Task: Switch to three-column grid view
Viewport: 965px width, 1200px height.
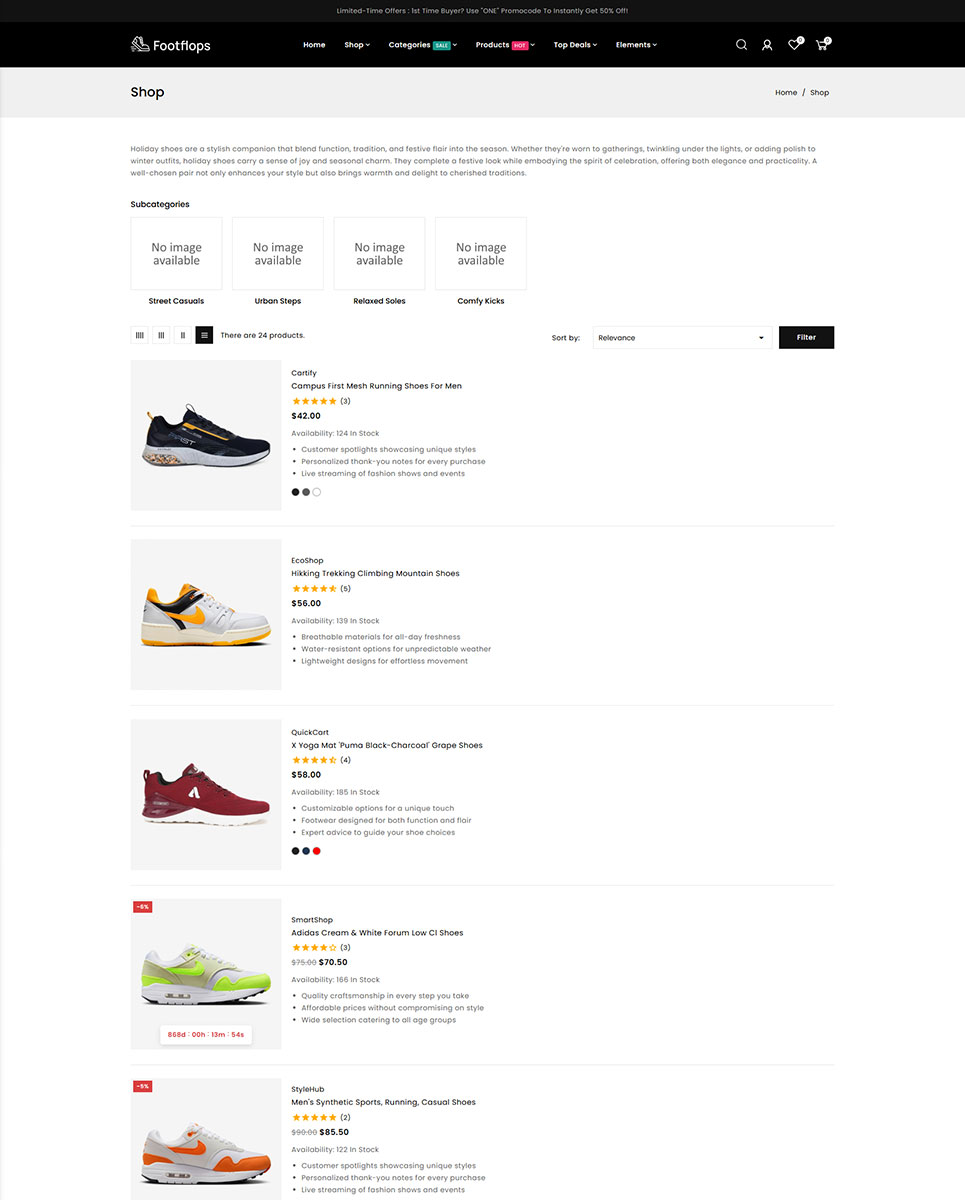Action: click(161, 336)
